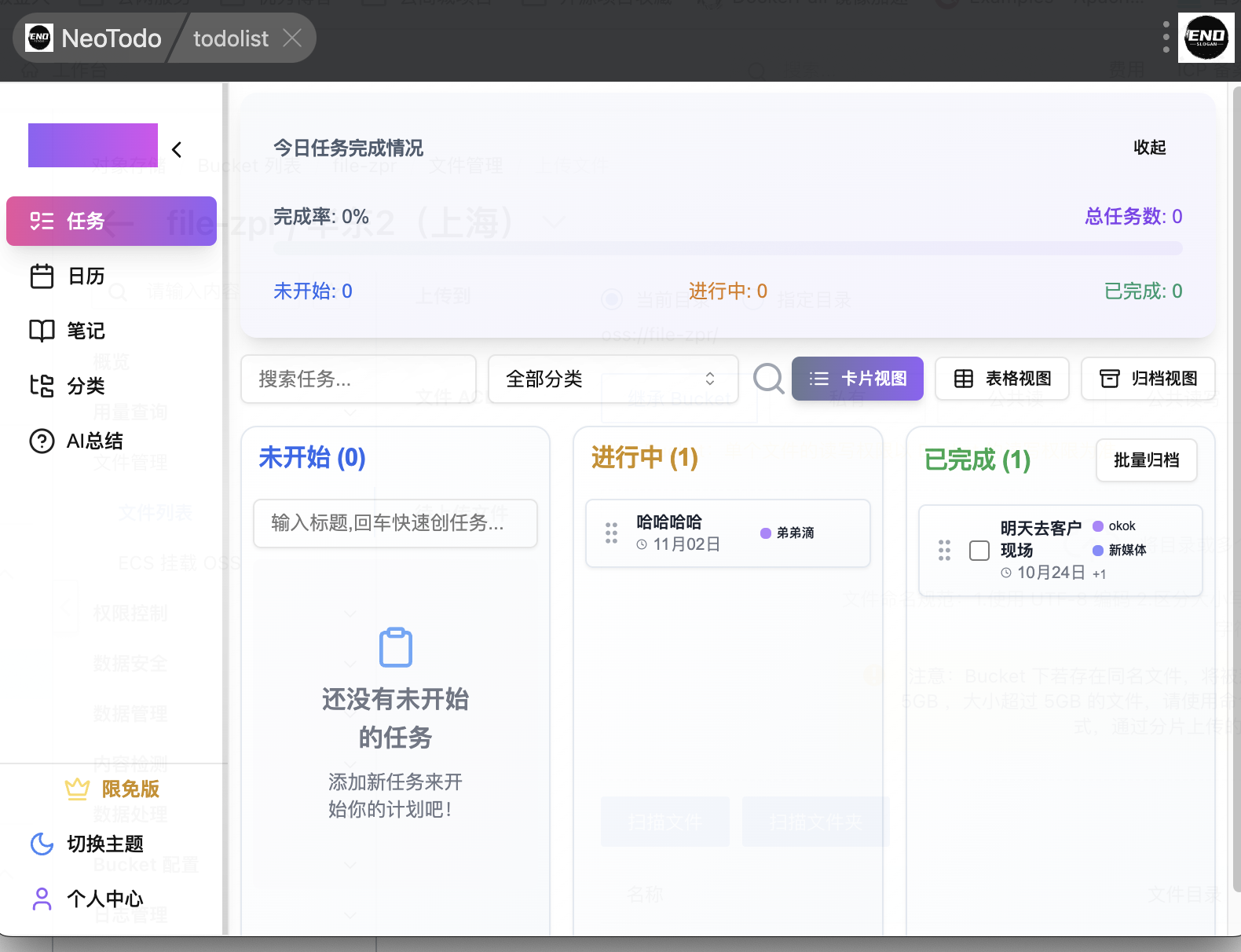Click the +1 extra tags indicator
1241x952 pixels.
coord(1100,574)
